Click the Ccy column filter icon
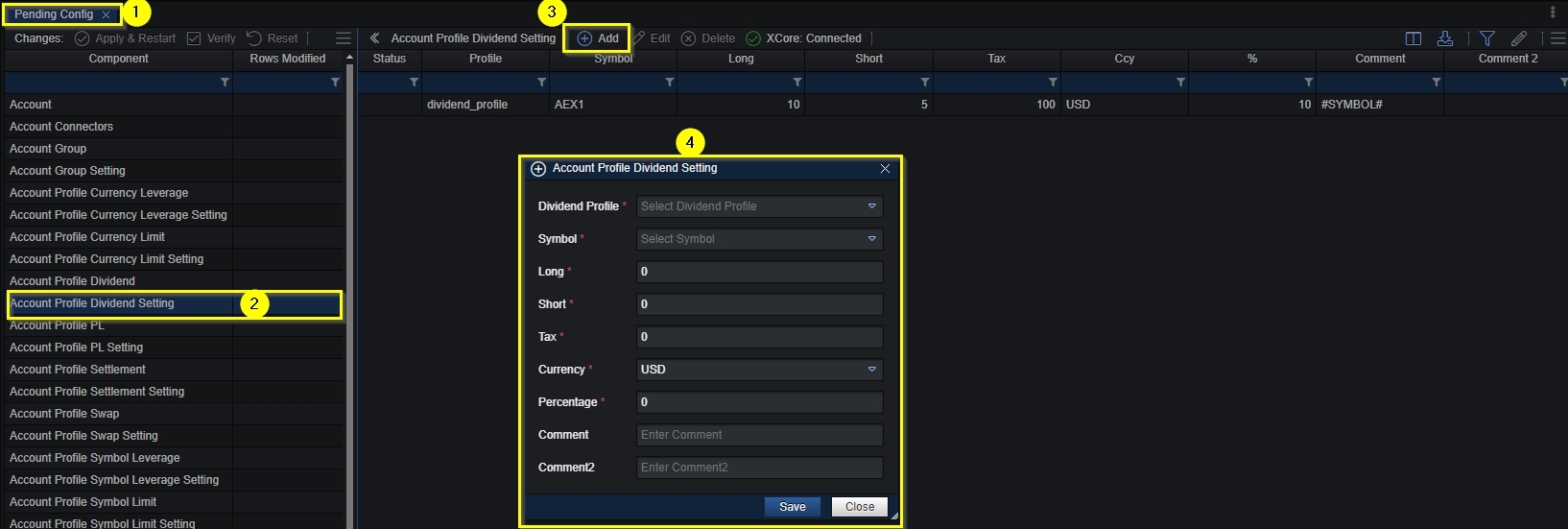Screen dimensions: 1568x529 click(1180, 83)
